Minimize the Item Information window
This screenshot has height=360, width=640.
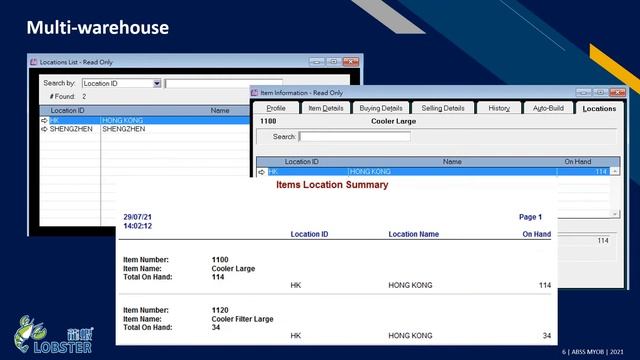(583, 93)
